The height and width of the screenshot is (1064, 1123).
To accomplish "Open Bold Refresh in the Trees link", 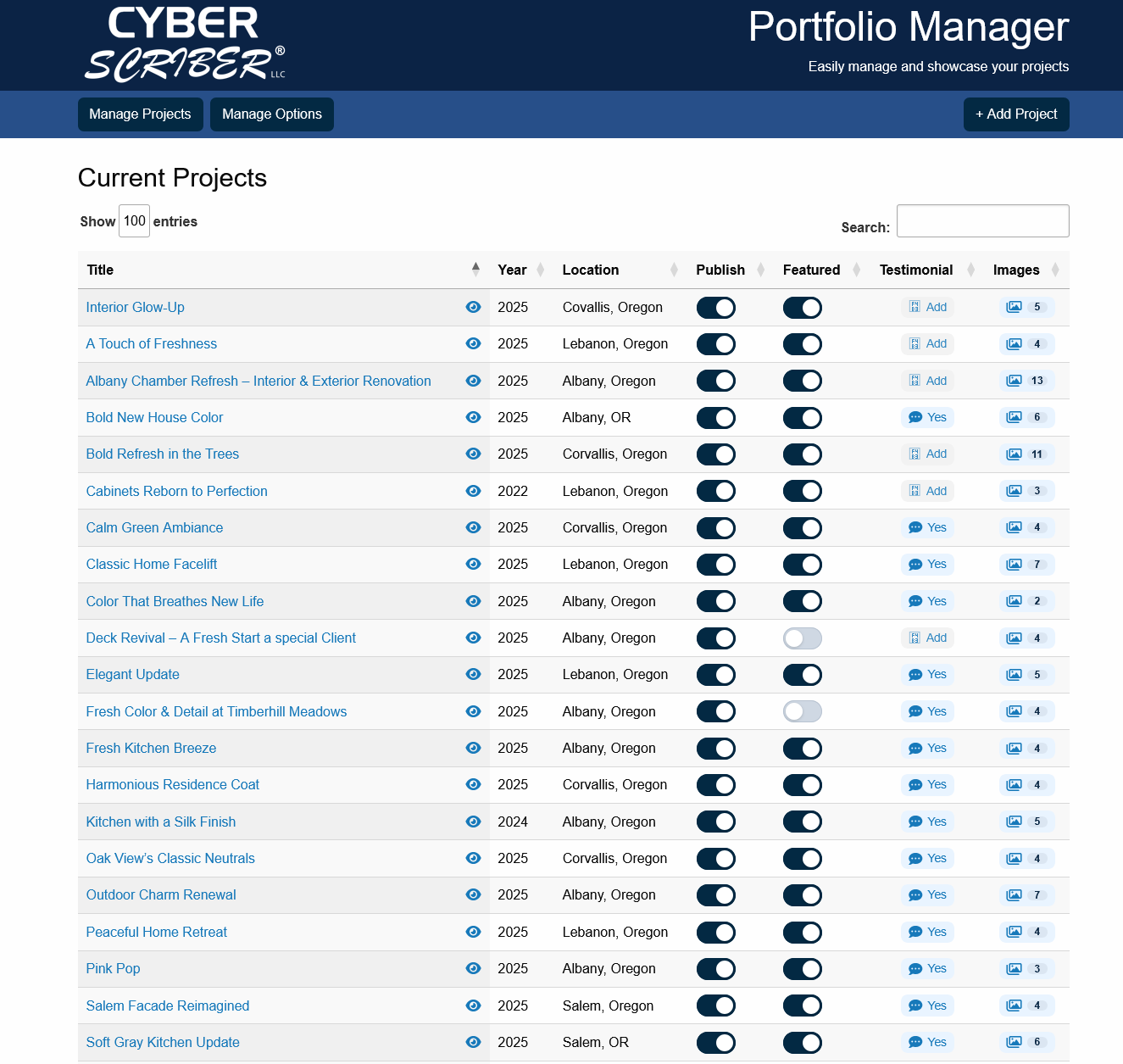I will (163, 454).
